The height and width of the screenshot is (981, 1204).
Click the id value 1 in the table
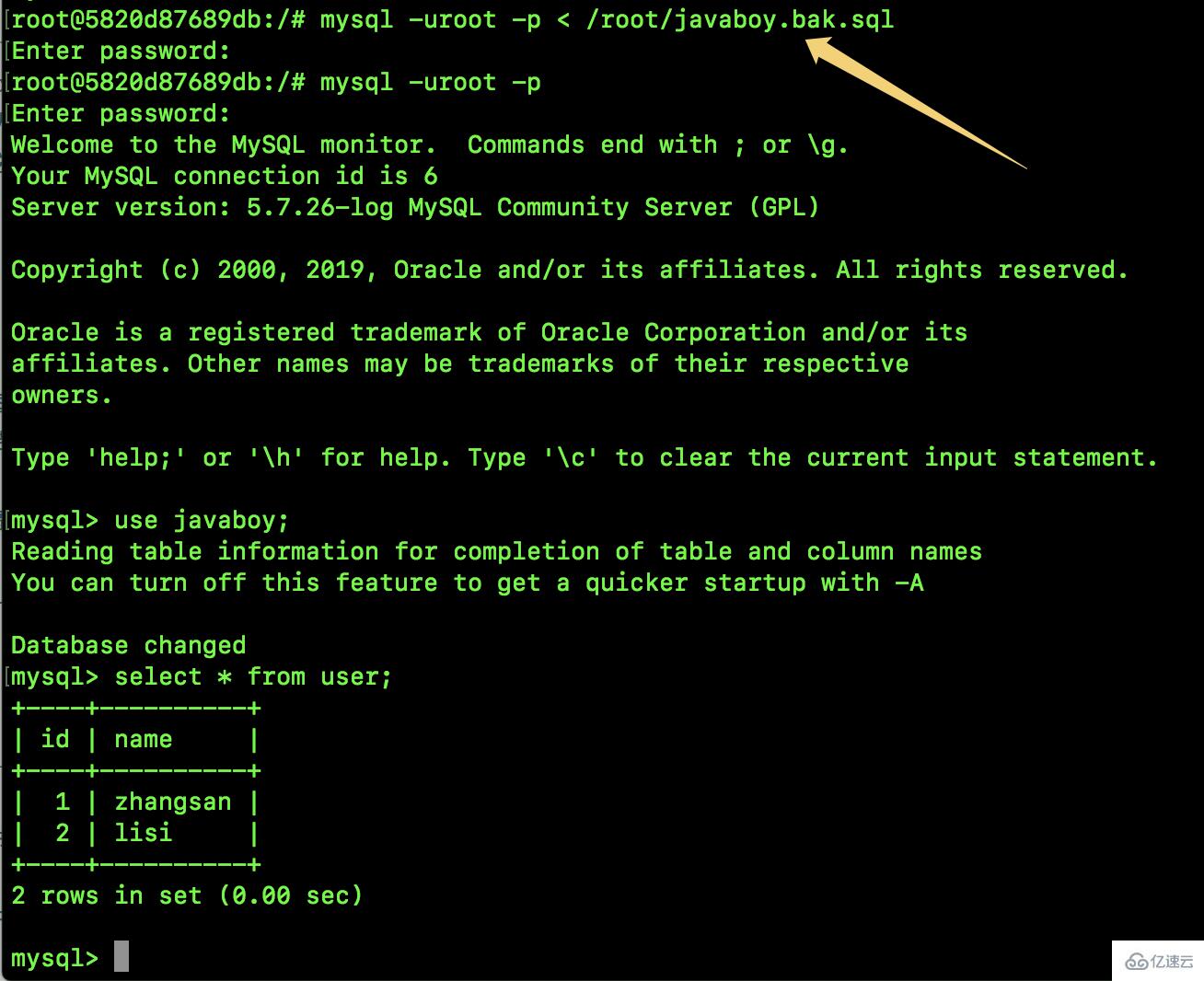(x=62, y=802)
